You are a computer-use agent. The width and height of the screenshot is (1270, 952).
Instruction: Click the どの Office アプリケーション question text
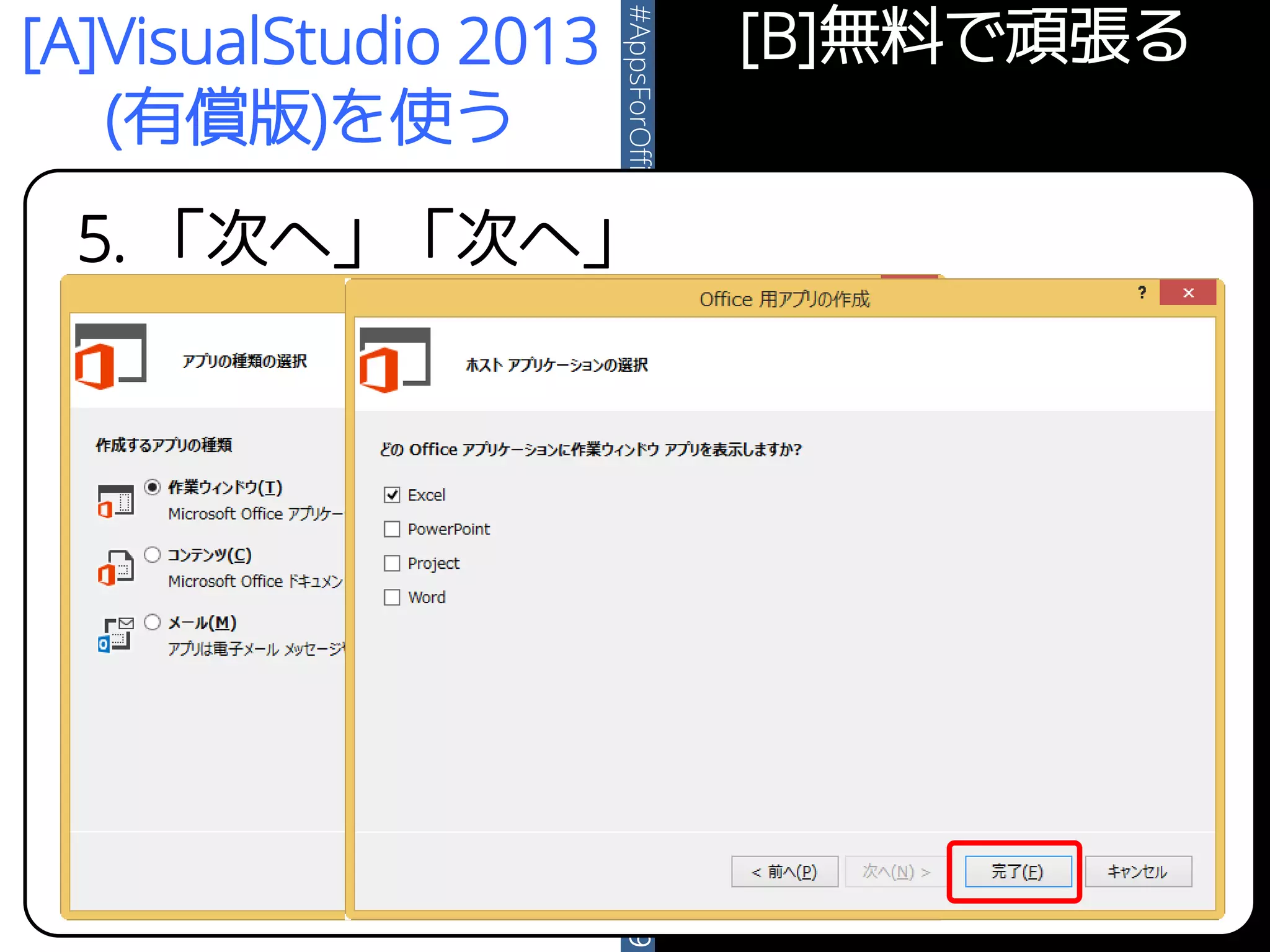pos(590,449)
